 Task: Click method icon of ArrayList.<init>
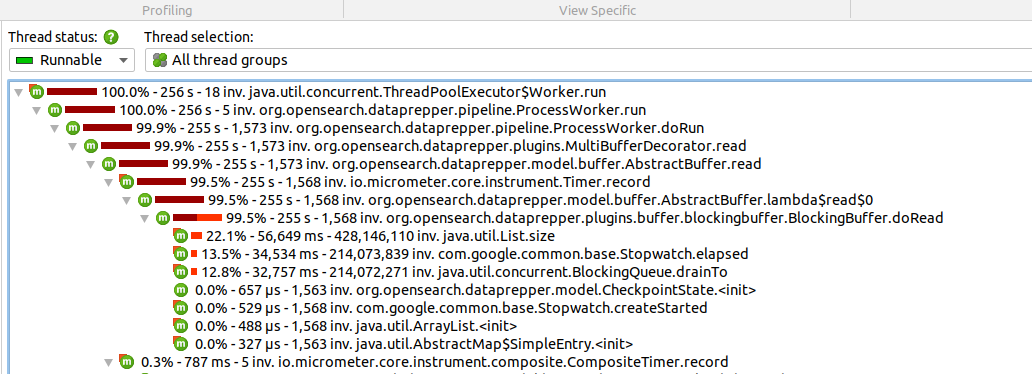[x=180, y=325]
